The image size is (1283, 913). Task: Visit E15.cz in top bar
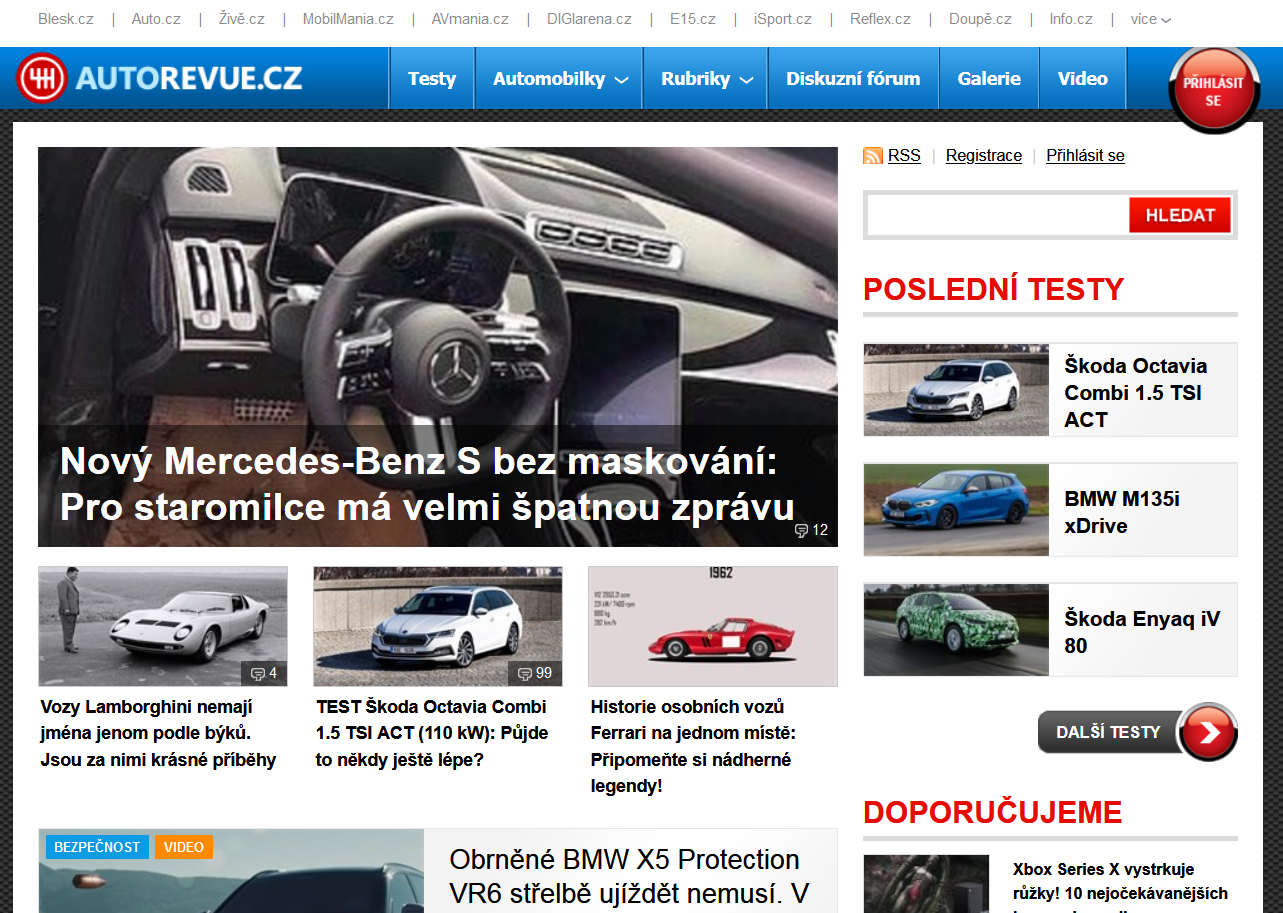[x=693, y=19]
